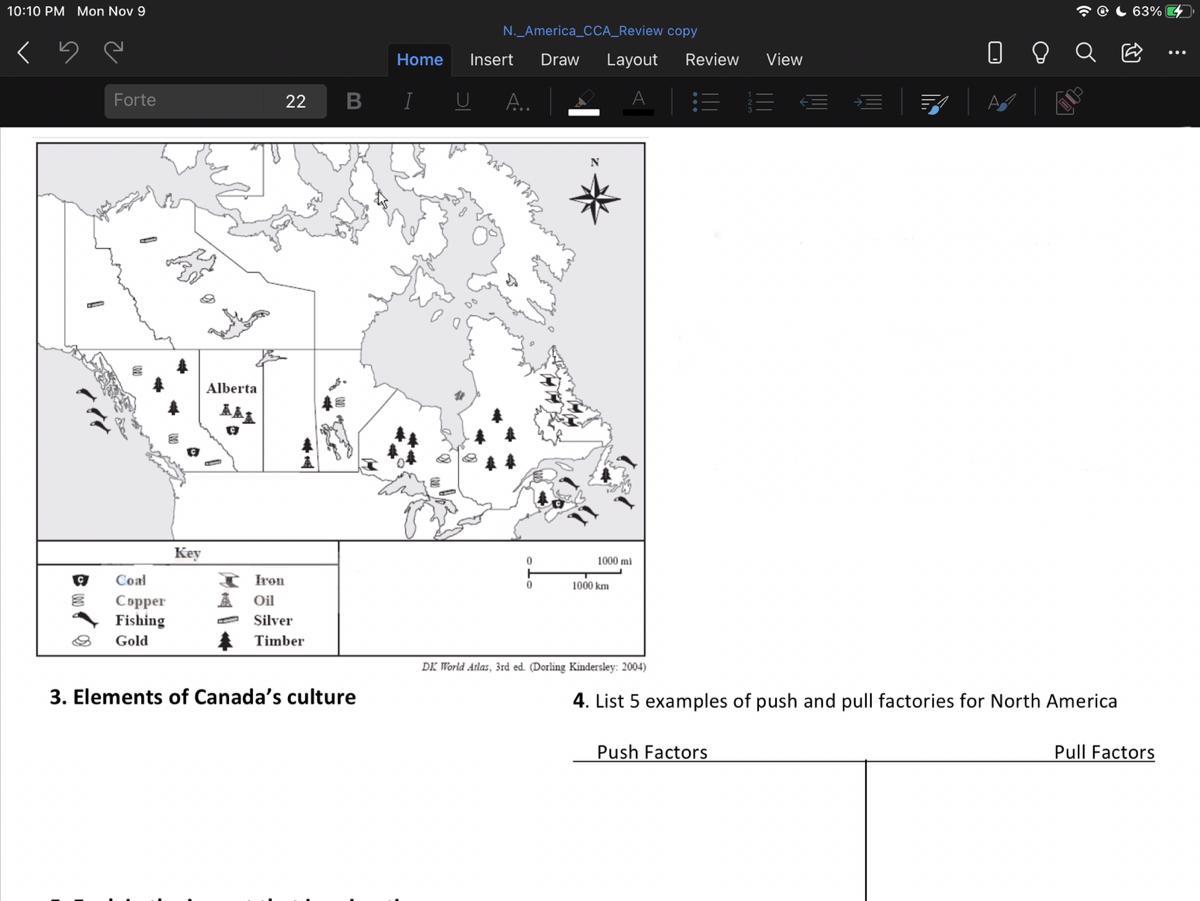
Task: Click the document title N._America_CCA_Review copy
Action: 600,31
